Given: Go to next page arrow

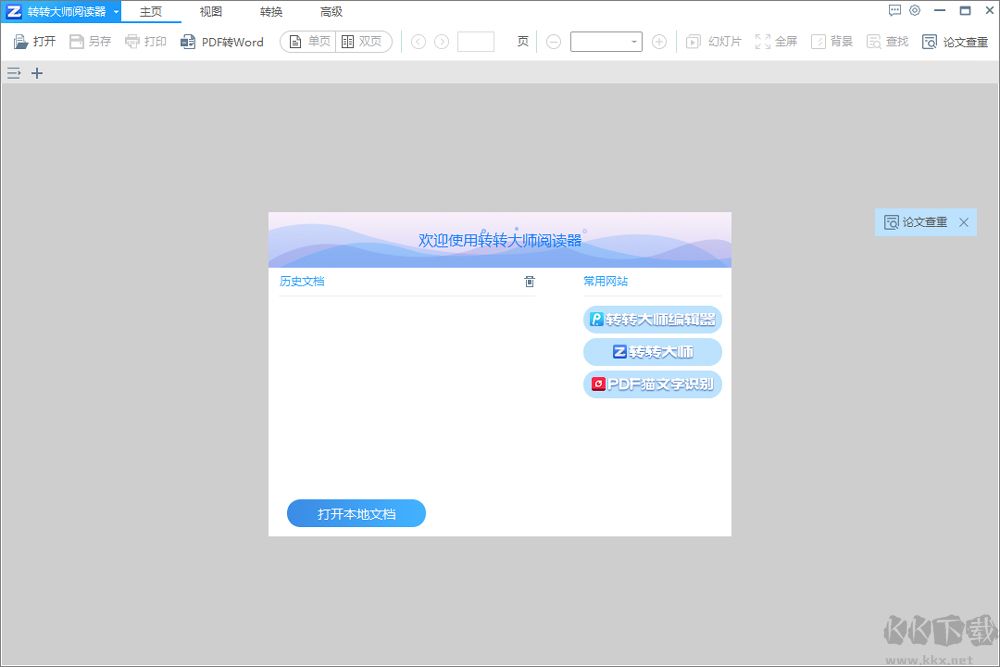Looking at the screenshot, I should [x=441, y=41].
